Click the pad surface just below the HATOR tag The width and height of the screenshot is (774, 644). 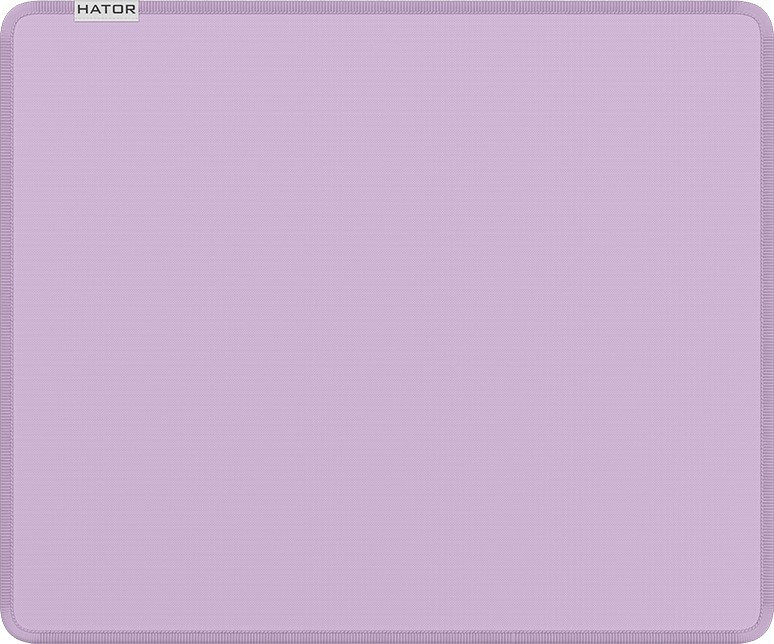click(x=107, y=40)
